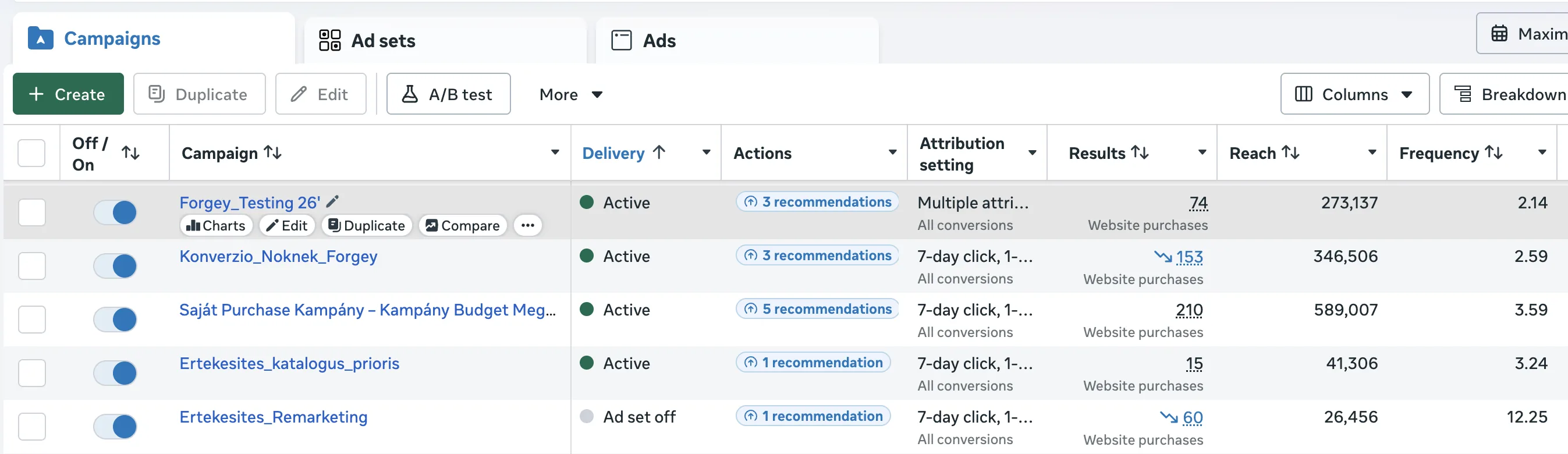Click the 210 results value
This screenshot has width=1568, height=454.
point(1190,310)
